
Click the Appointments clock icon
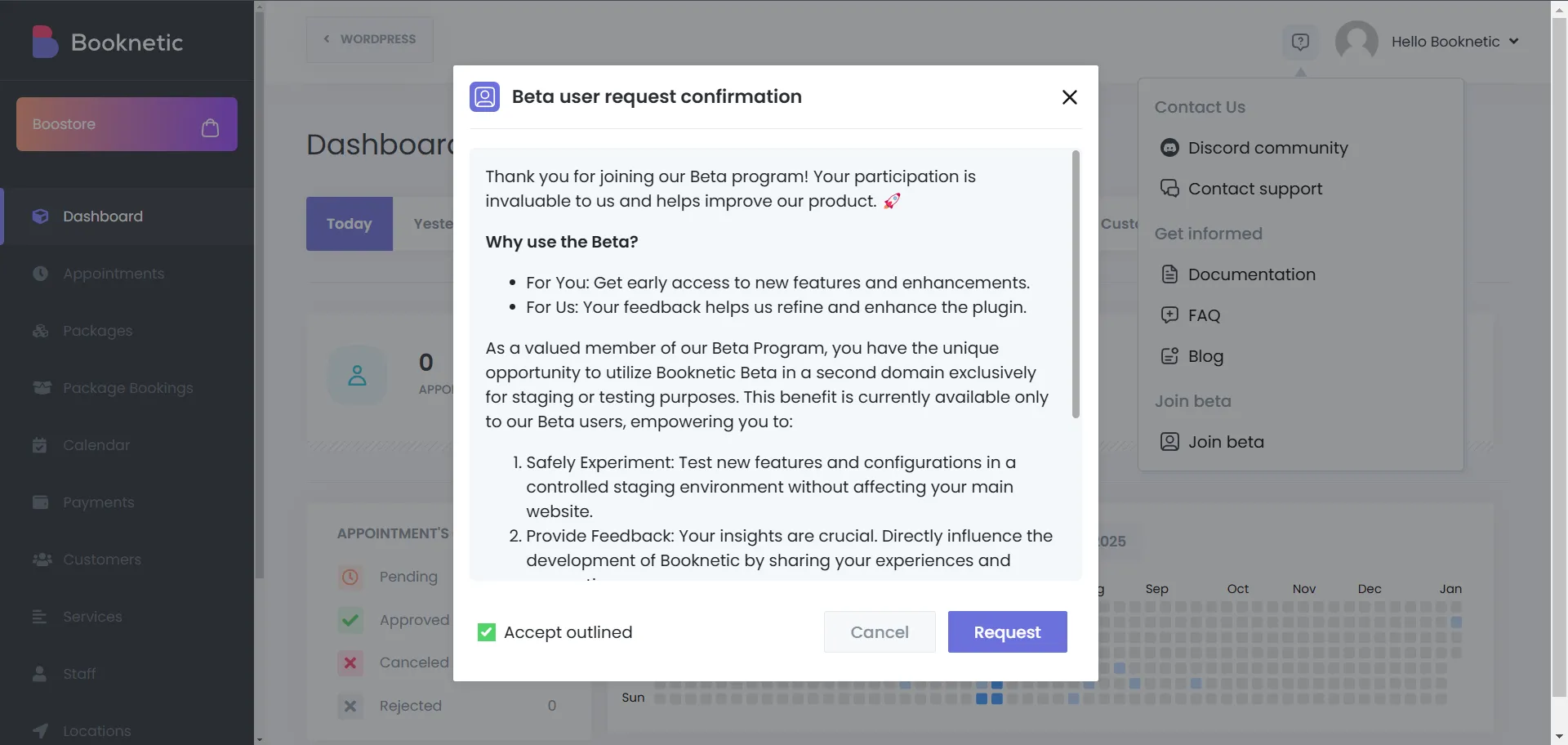[40, 274]
